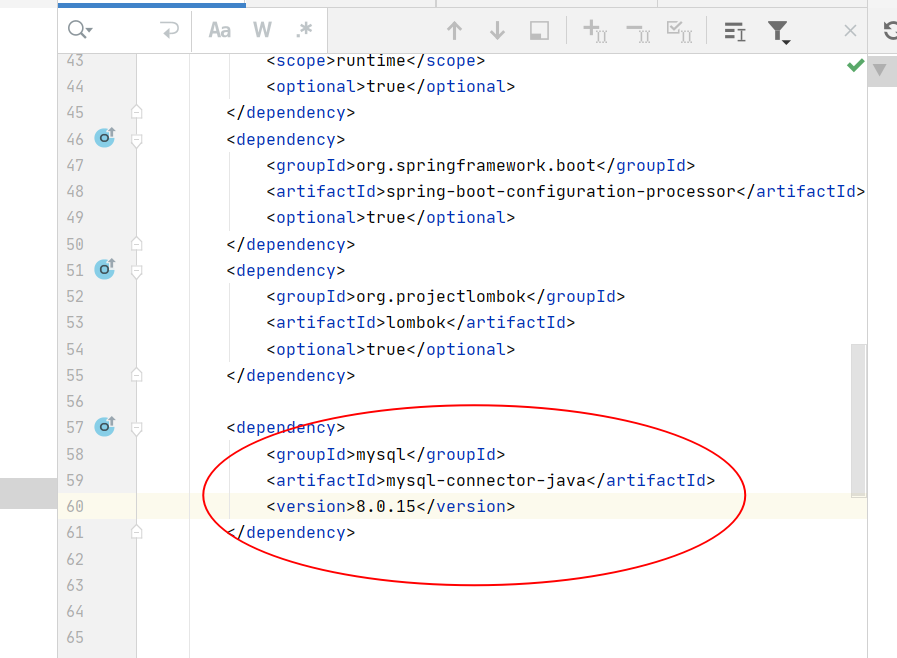Click mysql-connector-java artifactId text
This screenshot has width=897, height=658.
[486, 480]
